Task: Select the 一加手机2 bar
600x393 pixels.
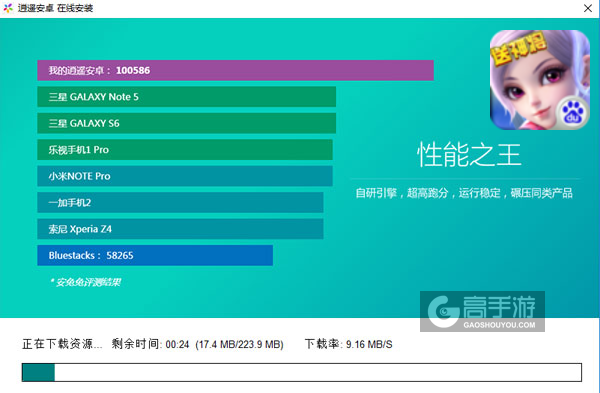Action: tap(180, 202)
